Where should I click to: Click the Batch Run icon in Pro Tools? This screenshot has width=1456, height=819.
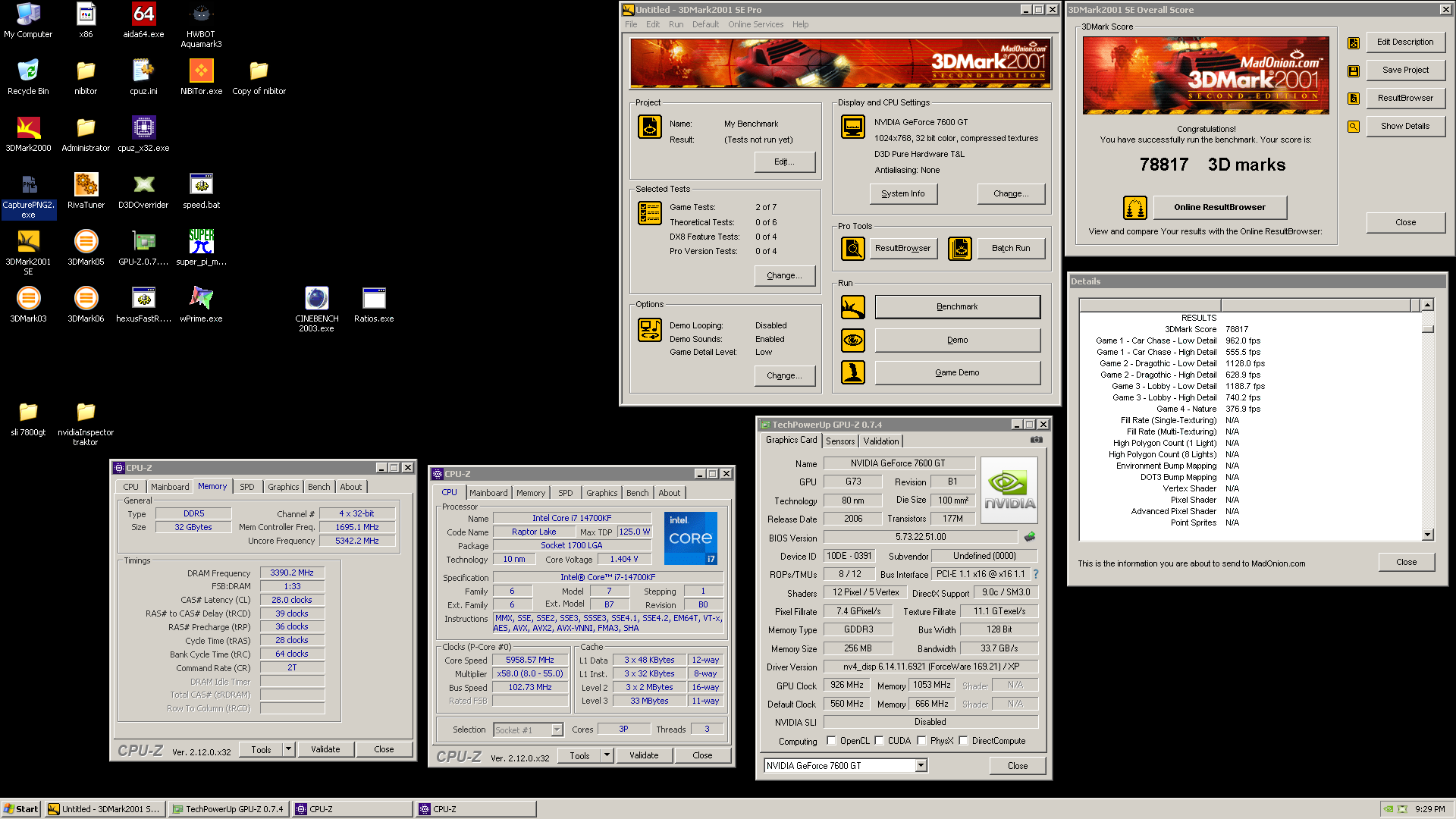tap(960, 248)
